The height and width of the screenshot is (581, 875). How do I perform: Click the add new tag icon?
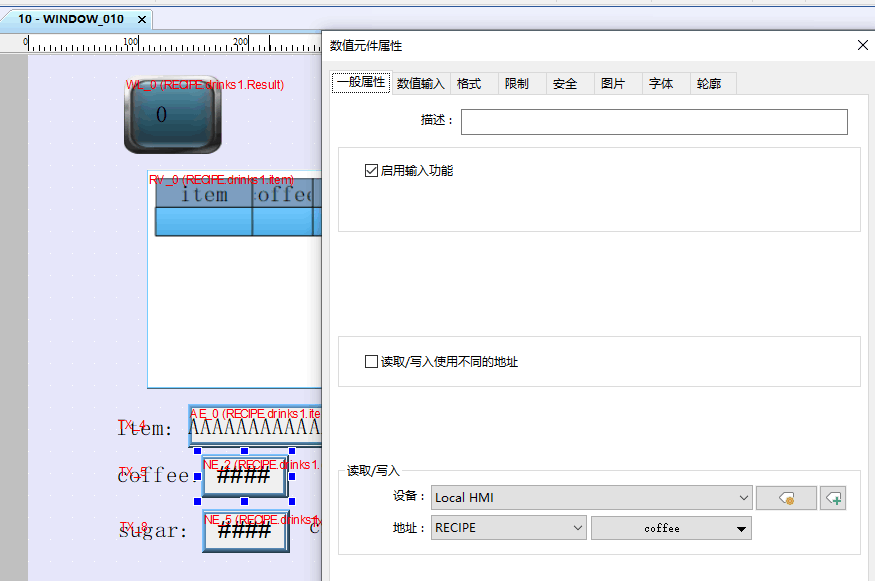click(832, 498)
